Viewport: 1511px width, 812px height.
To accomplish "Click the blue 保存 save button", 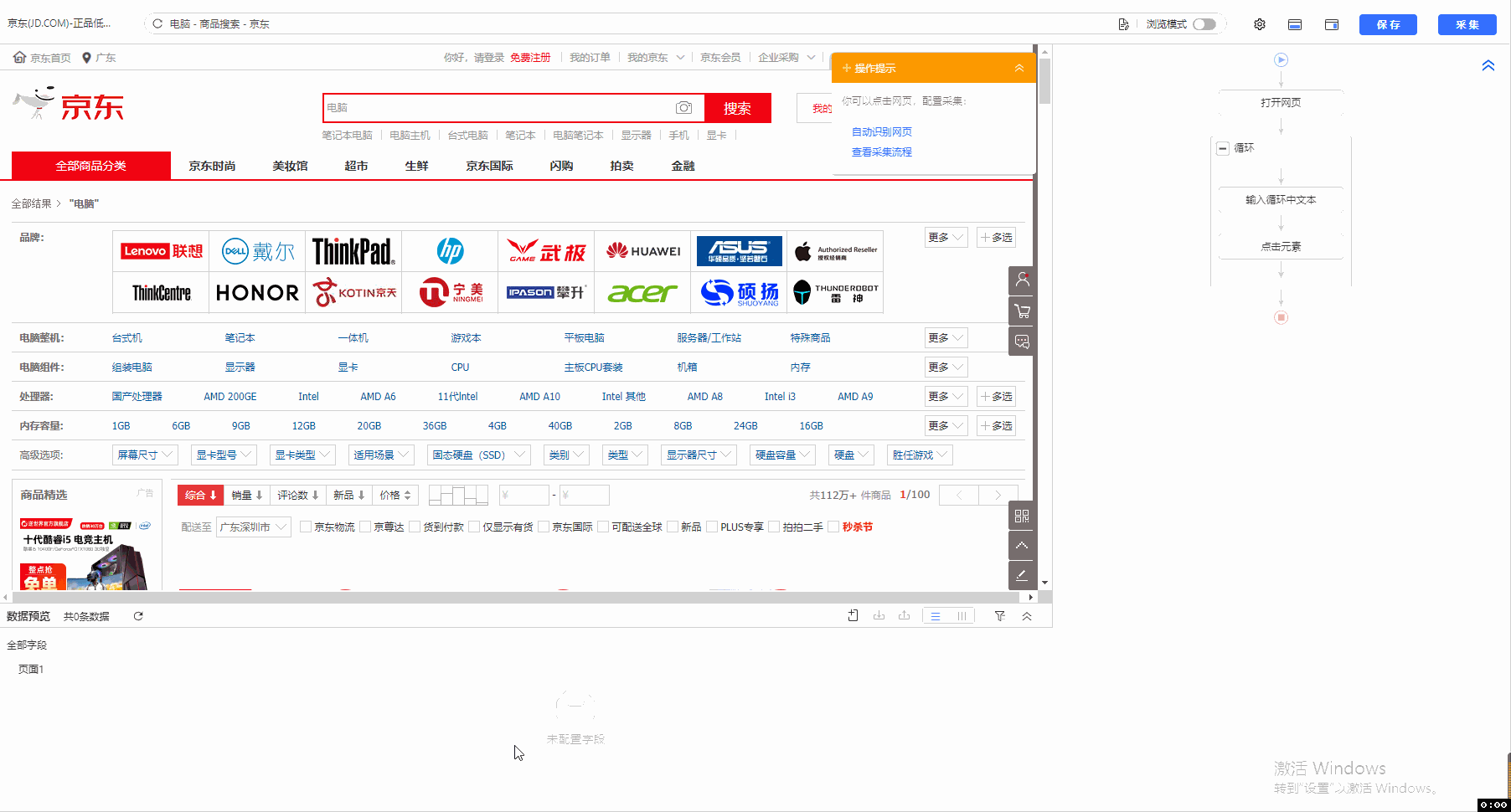I will click(1388, 24).
